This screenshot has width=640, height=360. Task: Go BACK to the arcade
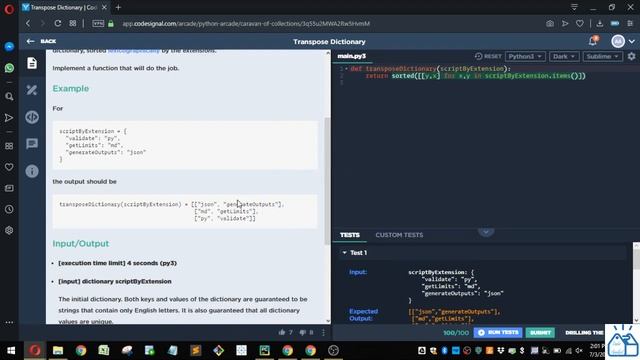click(41, 41)
